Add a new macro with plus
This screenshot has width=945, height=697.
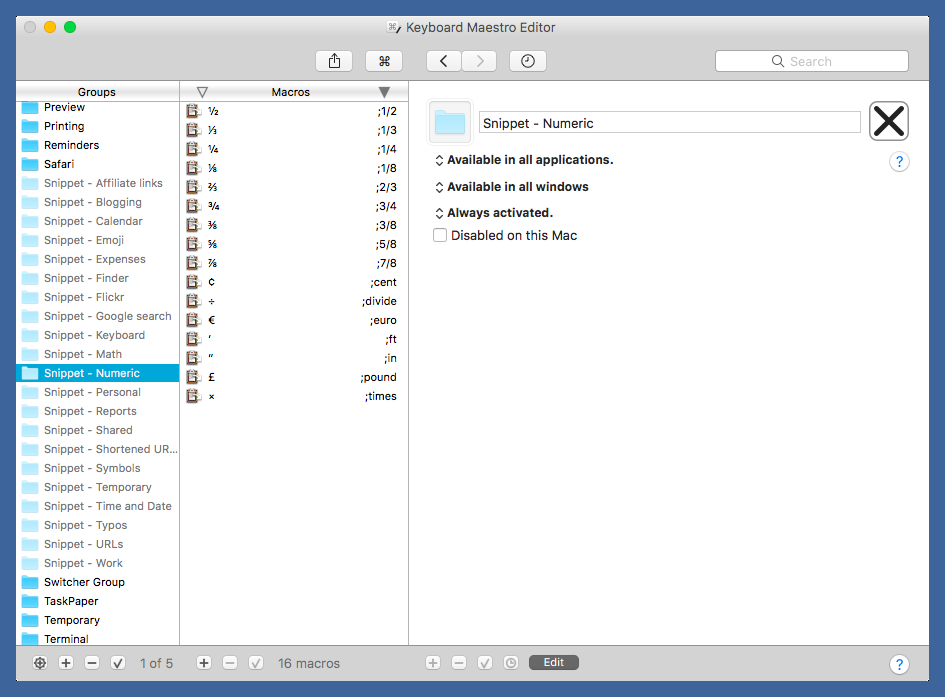[x=204, y=663]
